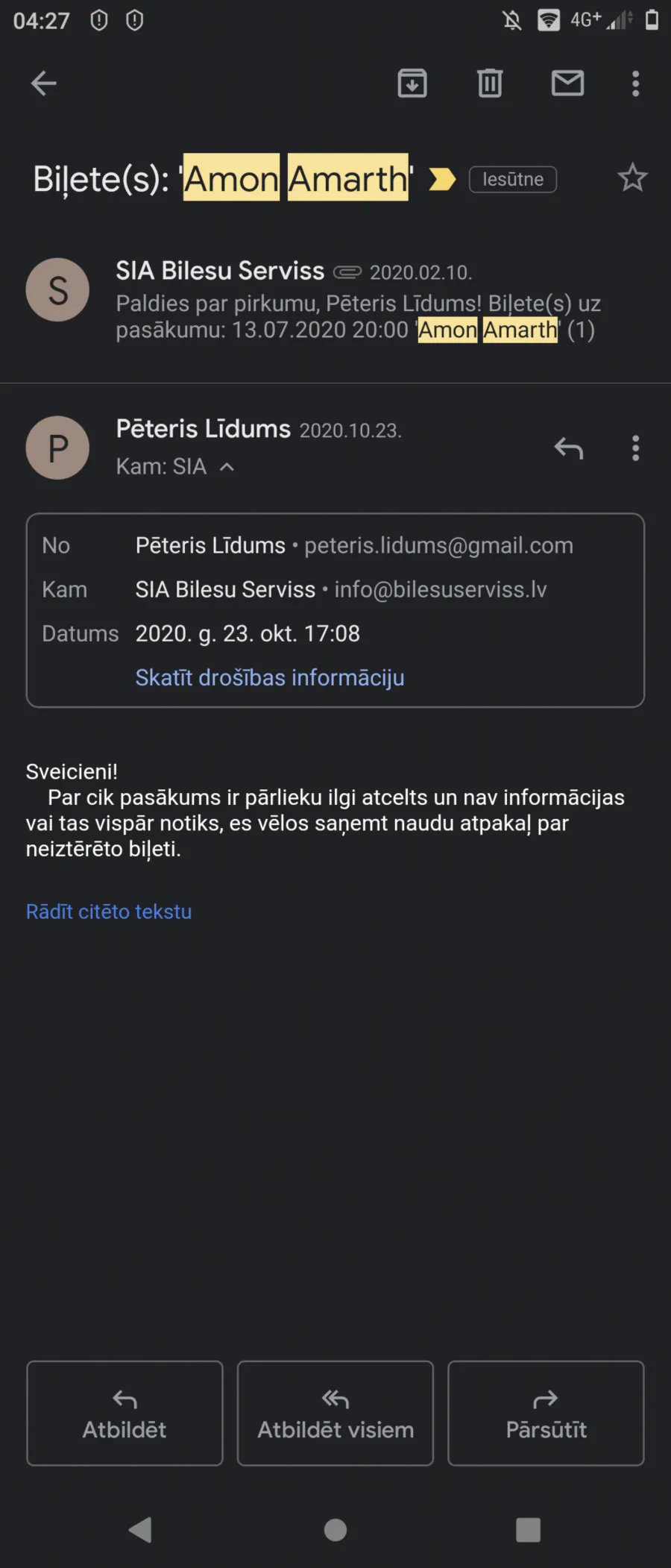This screenshot has height=1568, width=671.
Task: Tap the Android home navigation button
Action: (335, 1530)
